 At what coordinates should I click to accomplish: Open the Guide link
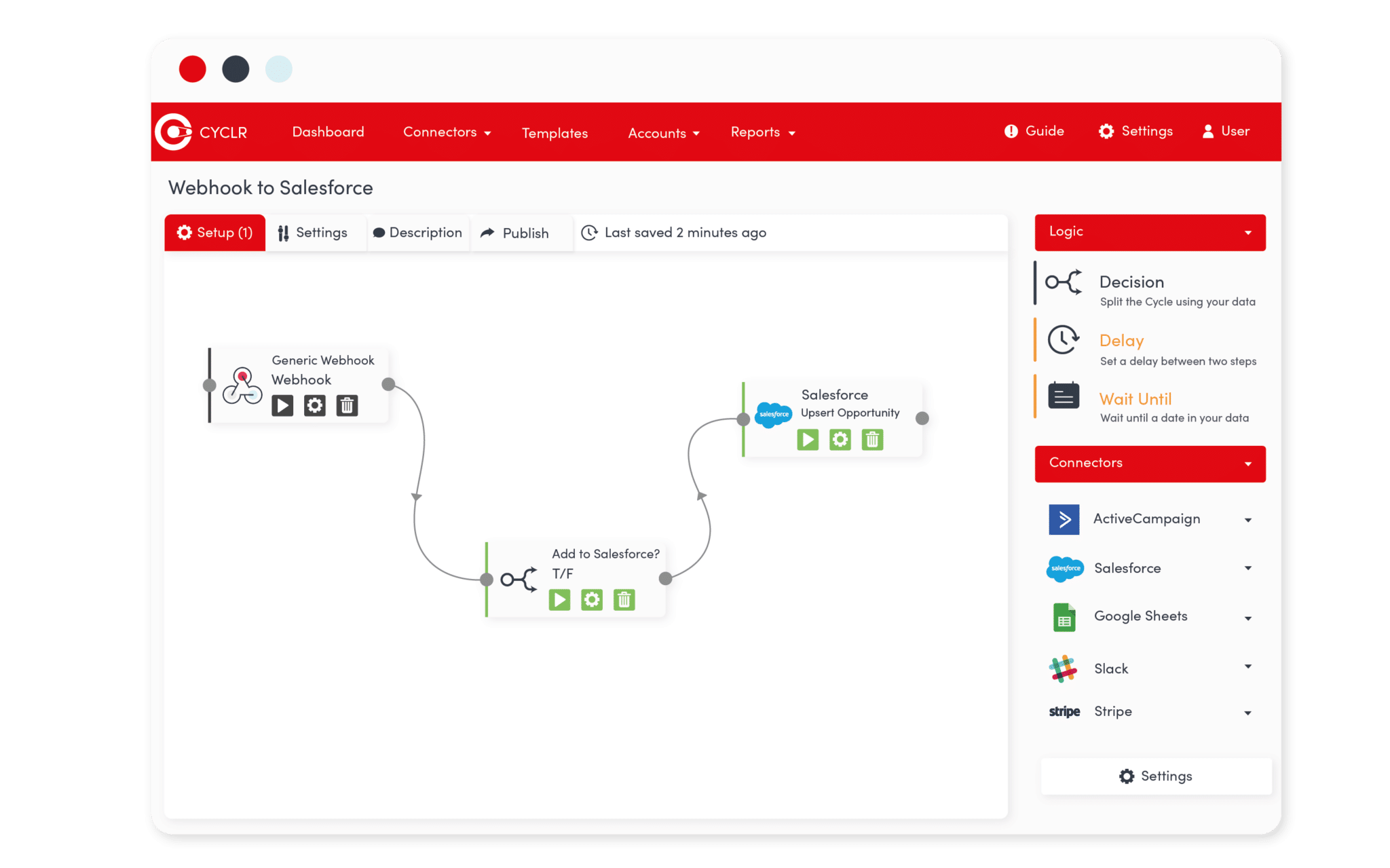[x=1034, y=131]
